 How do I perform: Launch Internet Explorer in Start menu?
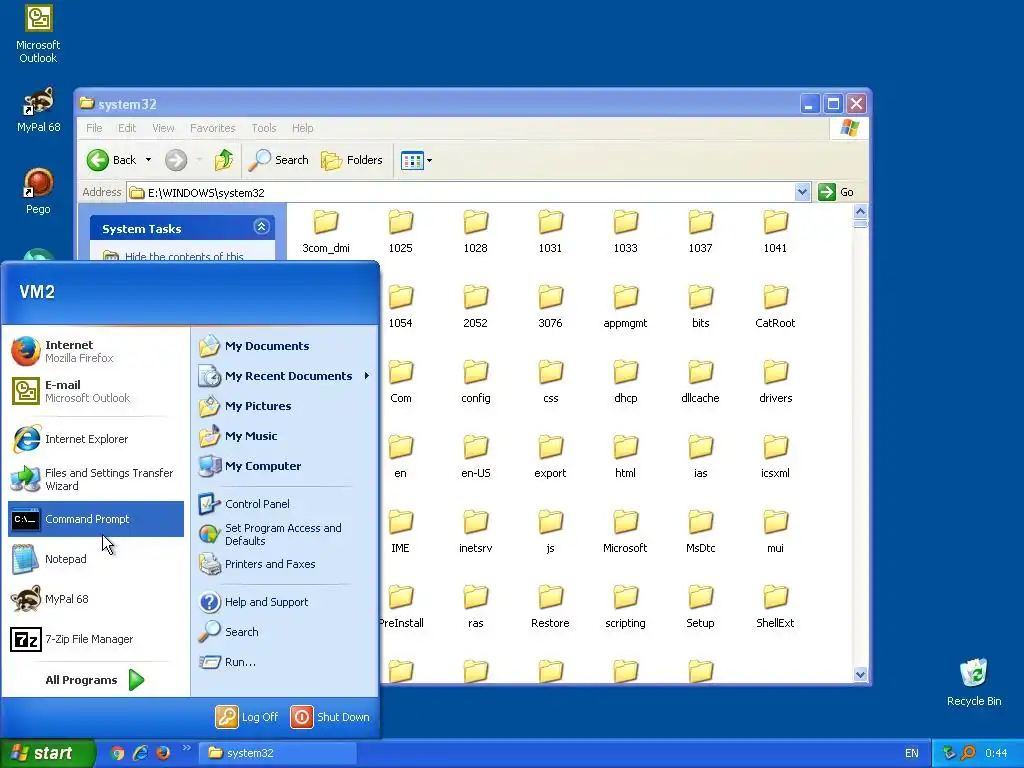pos(95,439)
